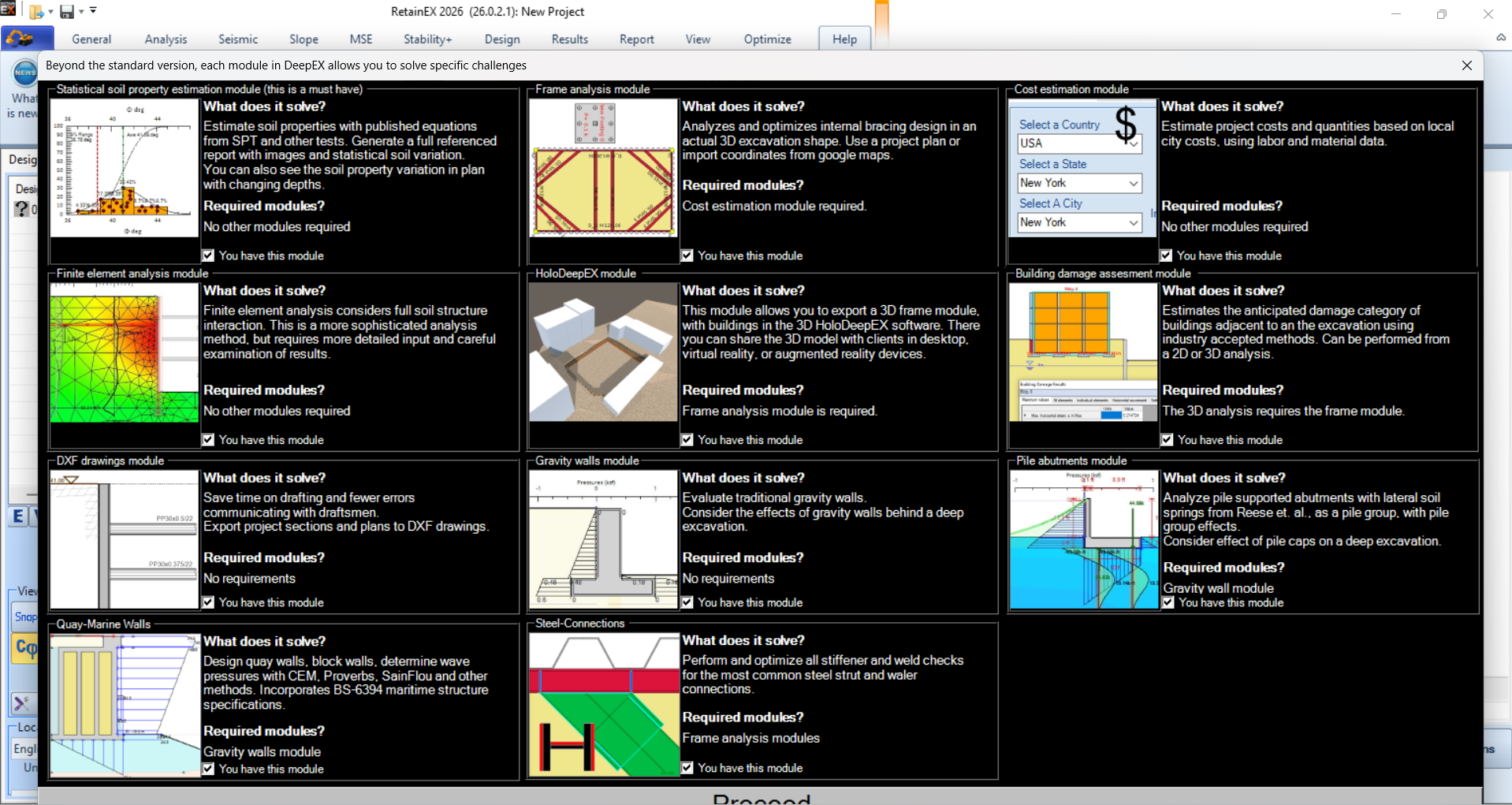The height and width of the screenshot is (805, 1512).
Task: Click the statistical soil property histogram thumbnail
Action: [125, 168]
